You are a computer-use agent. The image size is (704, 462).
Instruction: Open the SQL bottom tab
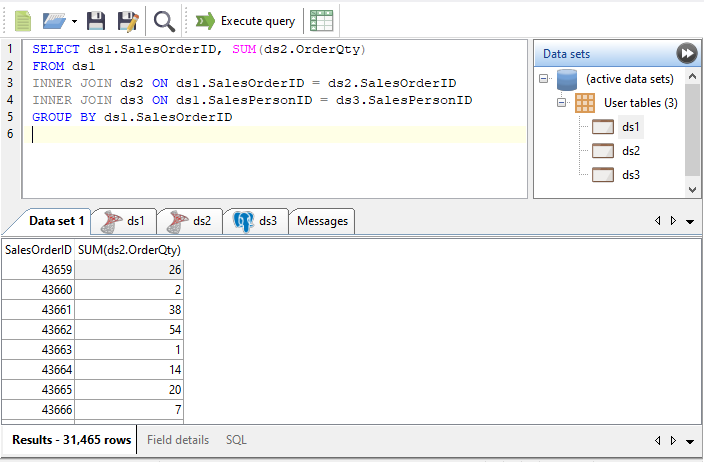click(236, 440)
